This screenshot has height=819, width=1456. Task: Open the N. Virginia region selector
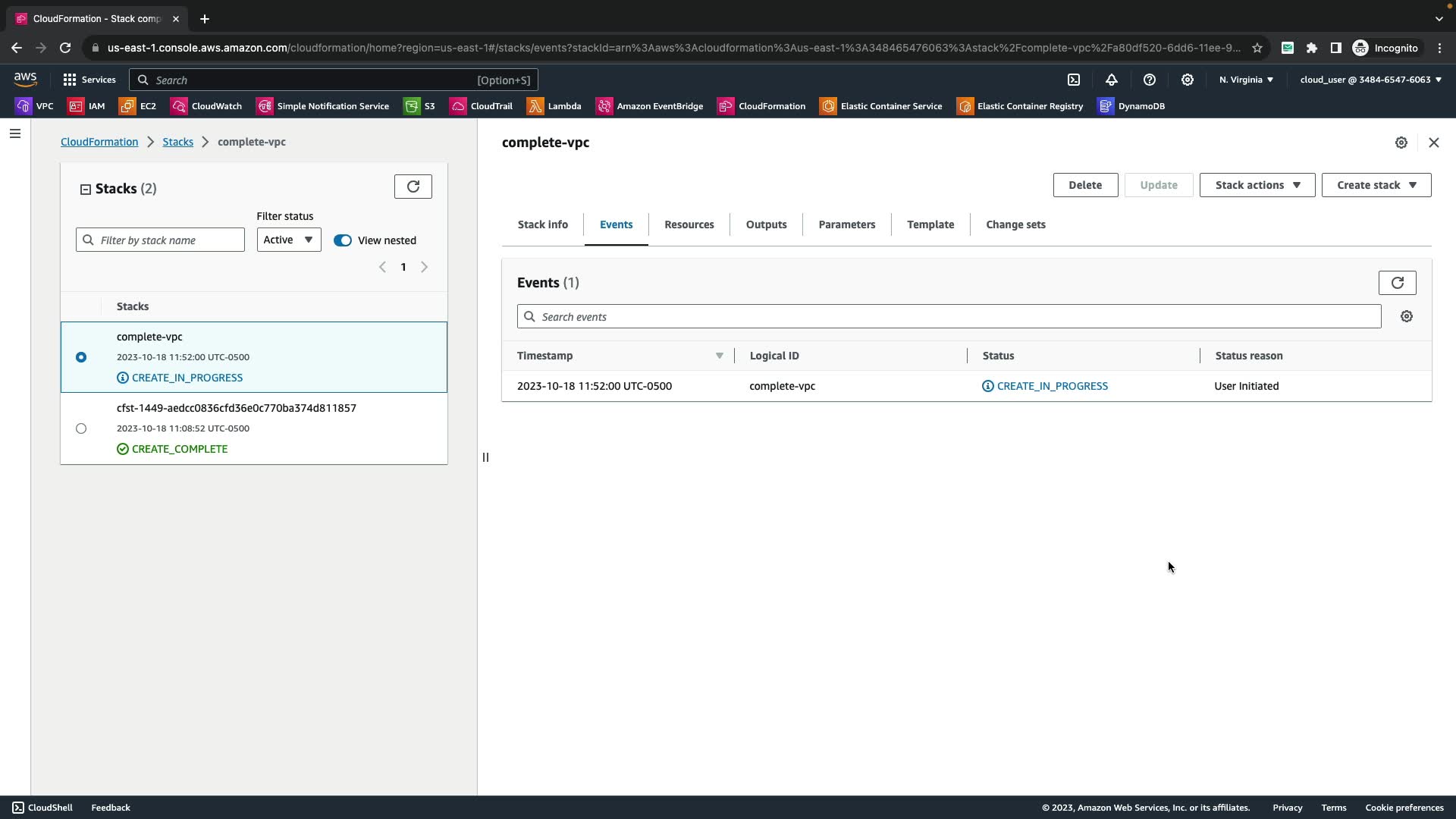click(1246, 80)
